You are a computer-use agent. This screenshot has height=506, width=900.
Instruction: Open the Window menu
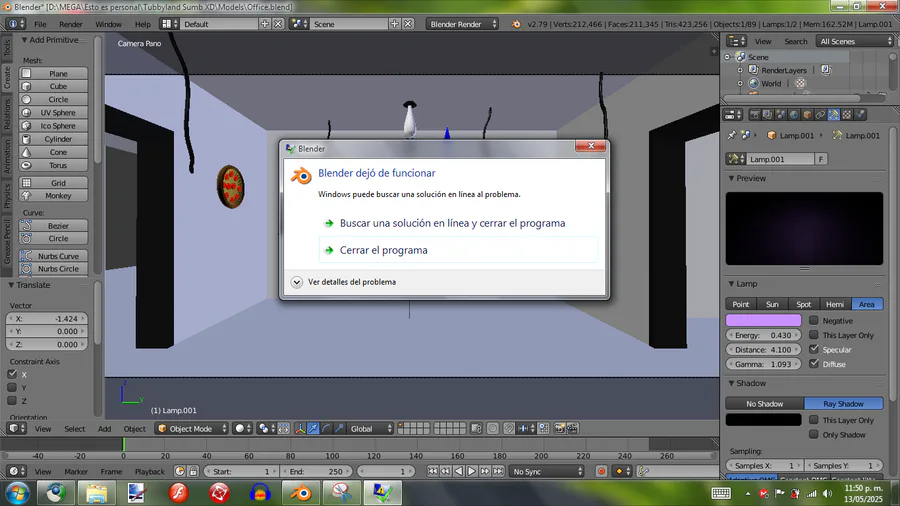coord(108,24)
